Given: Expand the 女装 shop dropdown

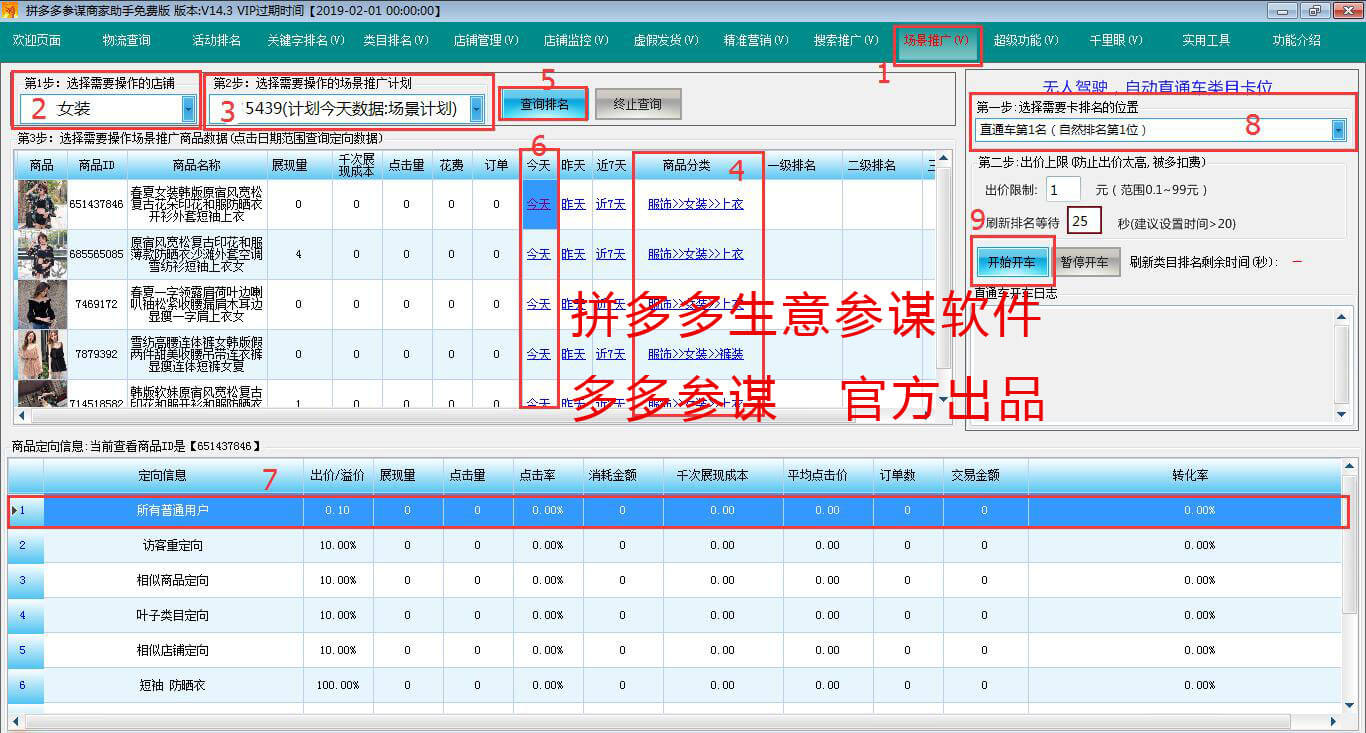Looking at the screenshot, I should pyautogui.click(x=189, y=108).
